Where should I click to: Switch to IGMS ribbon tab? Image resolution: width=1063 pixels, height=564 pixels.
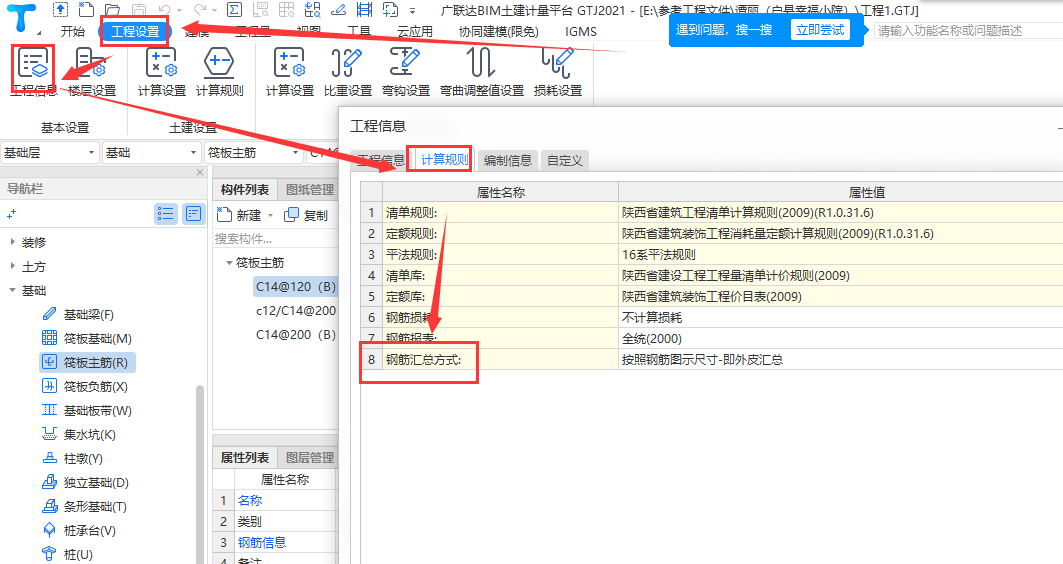(580, 31)
